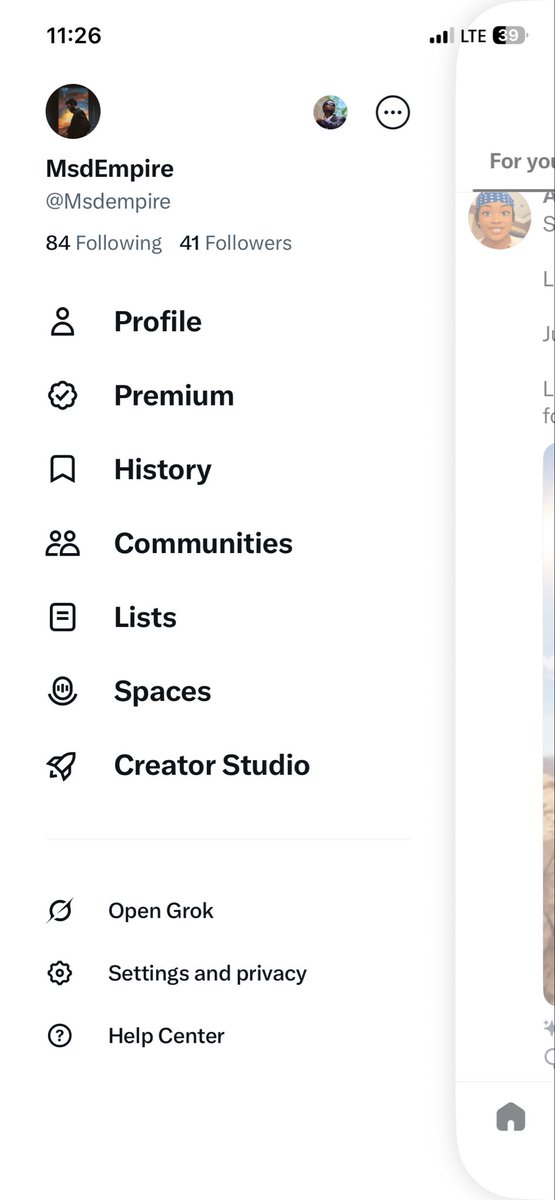Tap the Settings gear icon

(x=60, y=973)
